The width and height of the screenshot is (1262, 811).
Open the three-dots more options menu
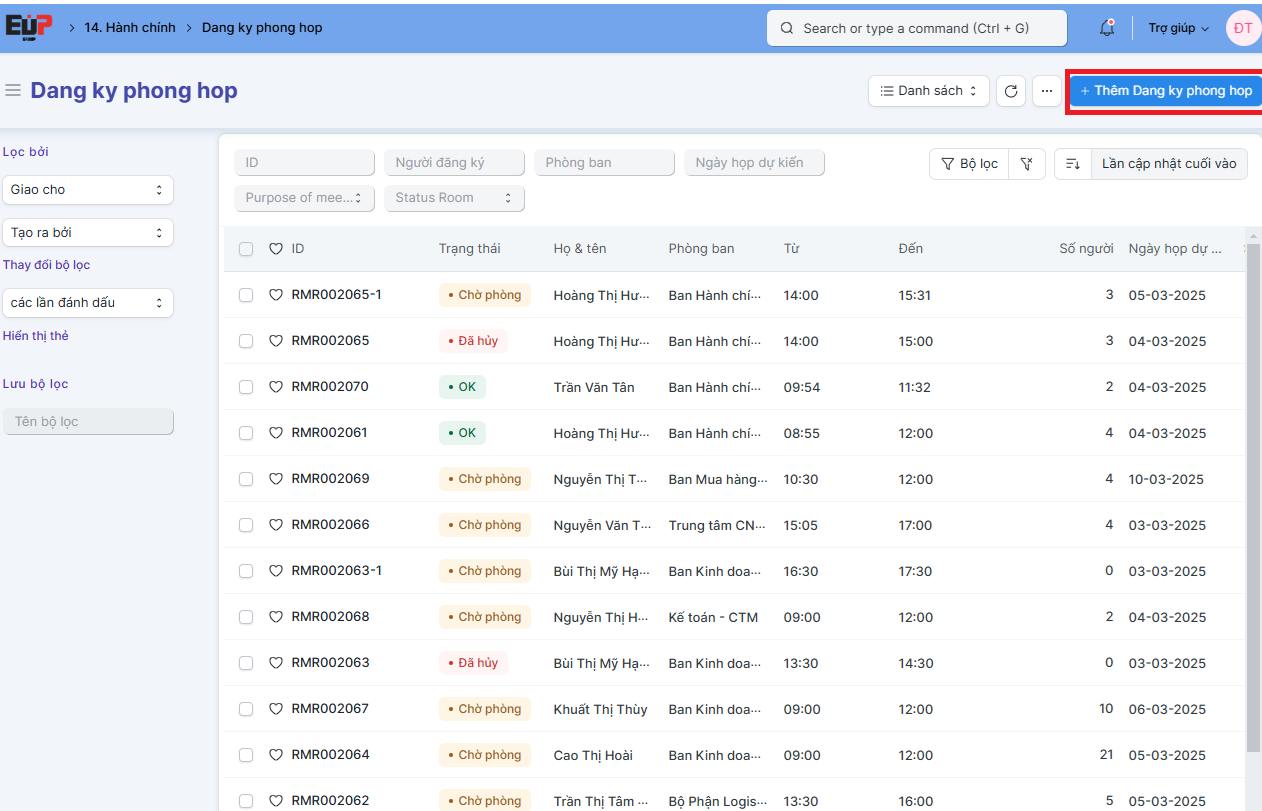tap(1046, 91)
